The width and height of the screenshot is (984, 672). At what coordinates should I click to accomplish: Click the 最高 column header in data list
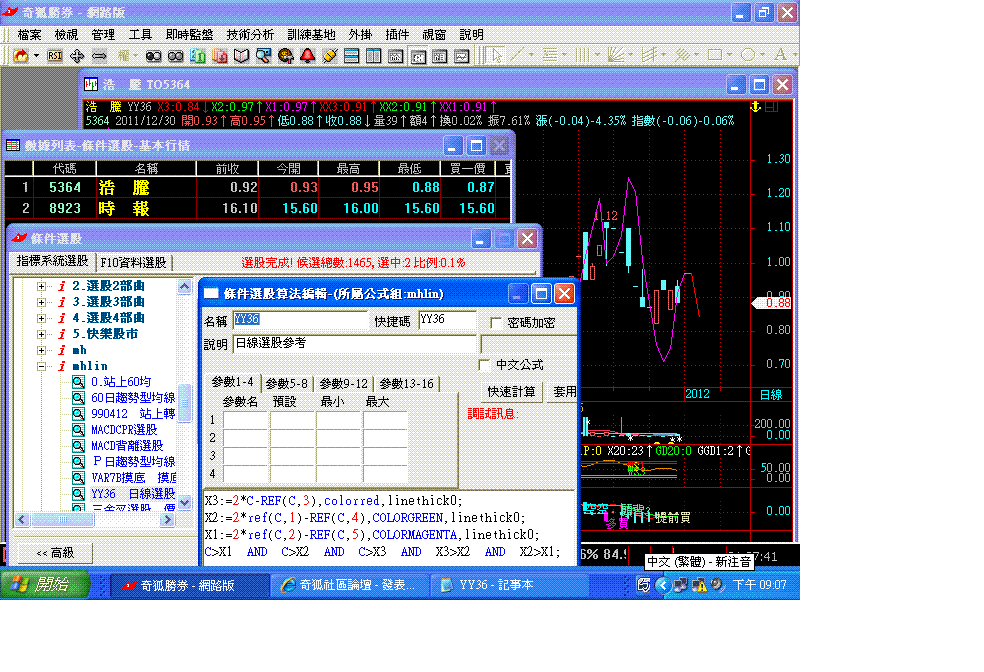click(348, 168)
